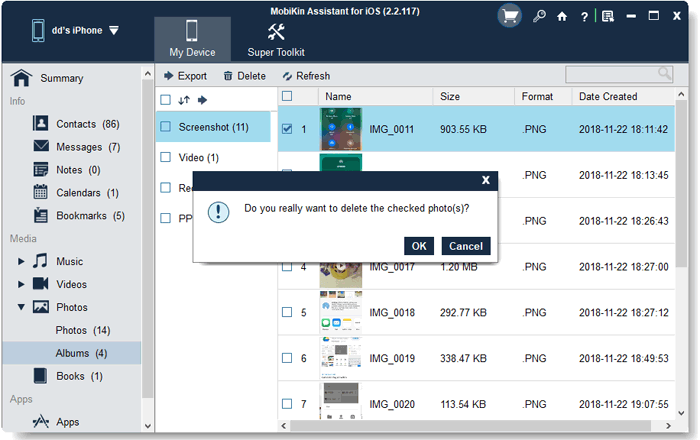Select Albums (4) in sidebar

pyautogui.click(x=71, y=353)
